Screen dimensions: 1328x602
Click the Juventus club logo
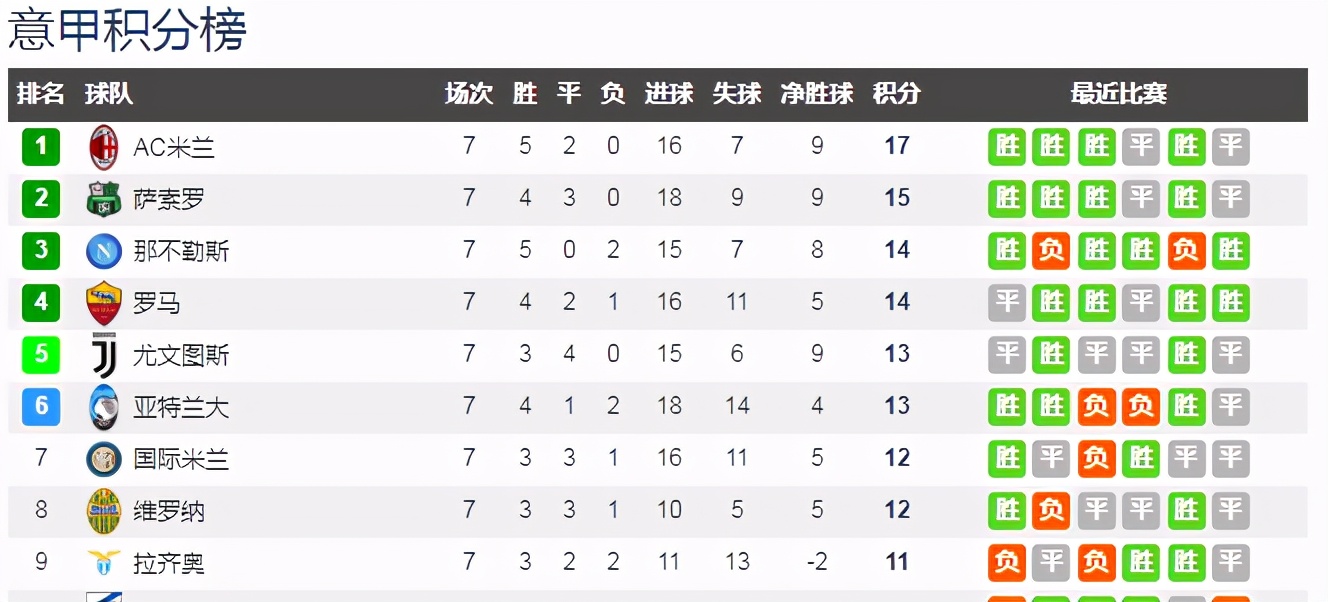click(104, 355)
